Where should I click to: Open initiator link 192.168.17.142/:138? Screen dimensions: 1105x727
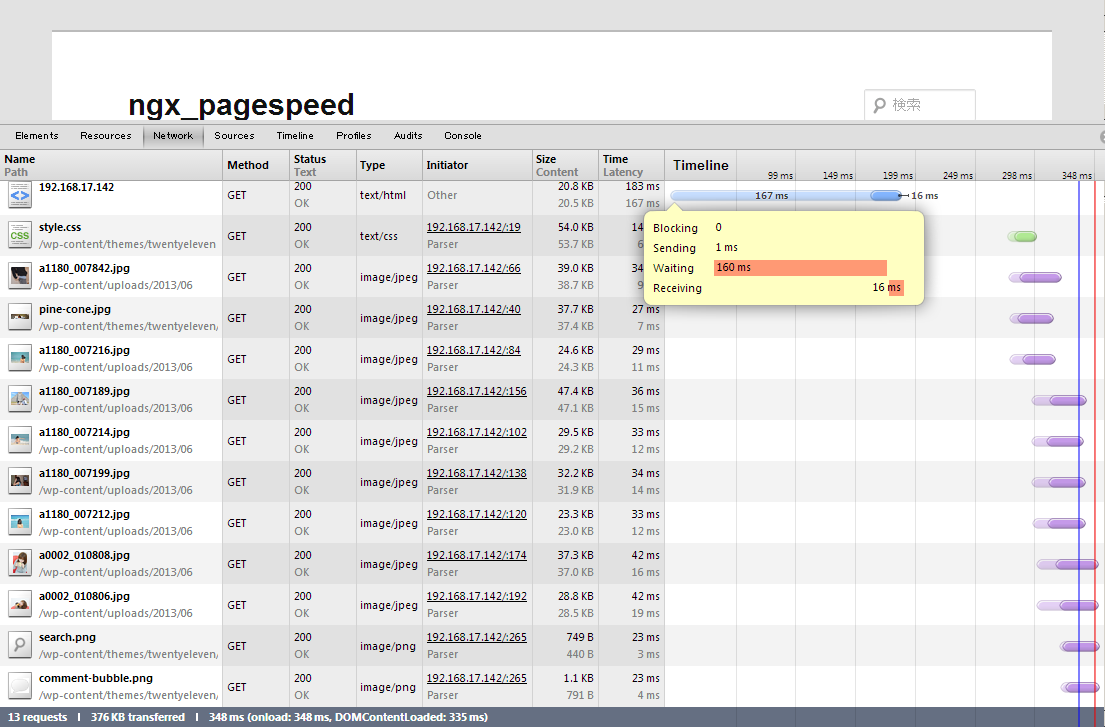click(476, 473)
